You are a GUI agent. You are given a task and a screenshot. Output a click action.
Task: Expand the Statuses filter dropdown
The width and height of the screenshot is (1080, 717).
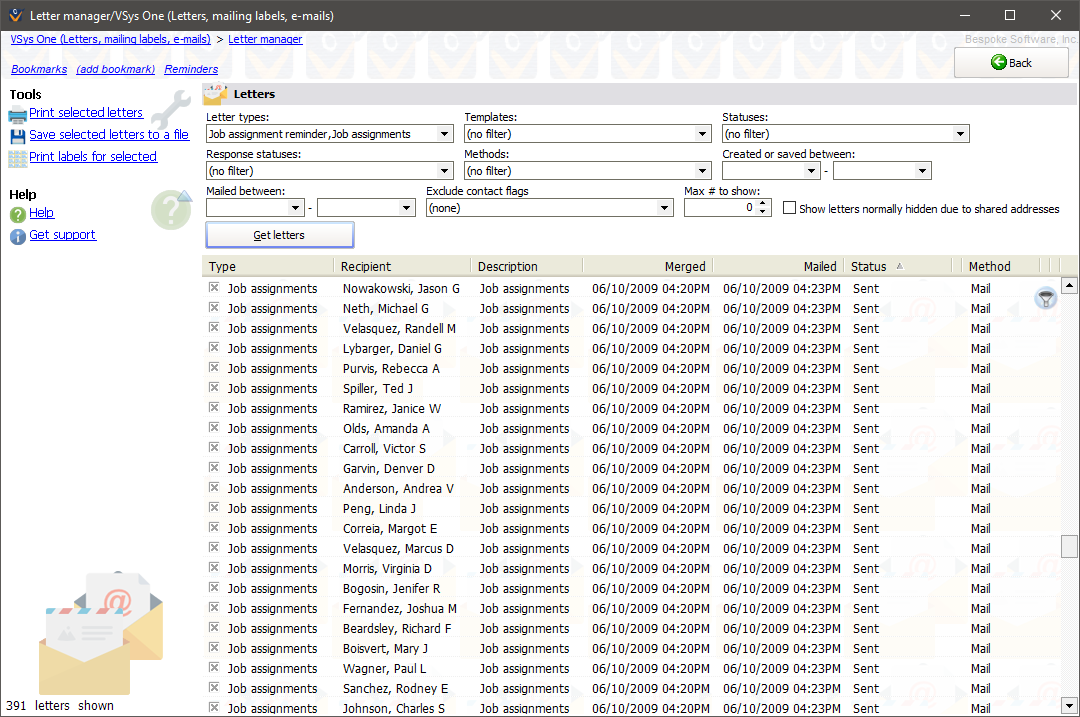coord(960,134)
